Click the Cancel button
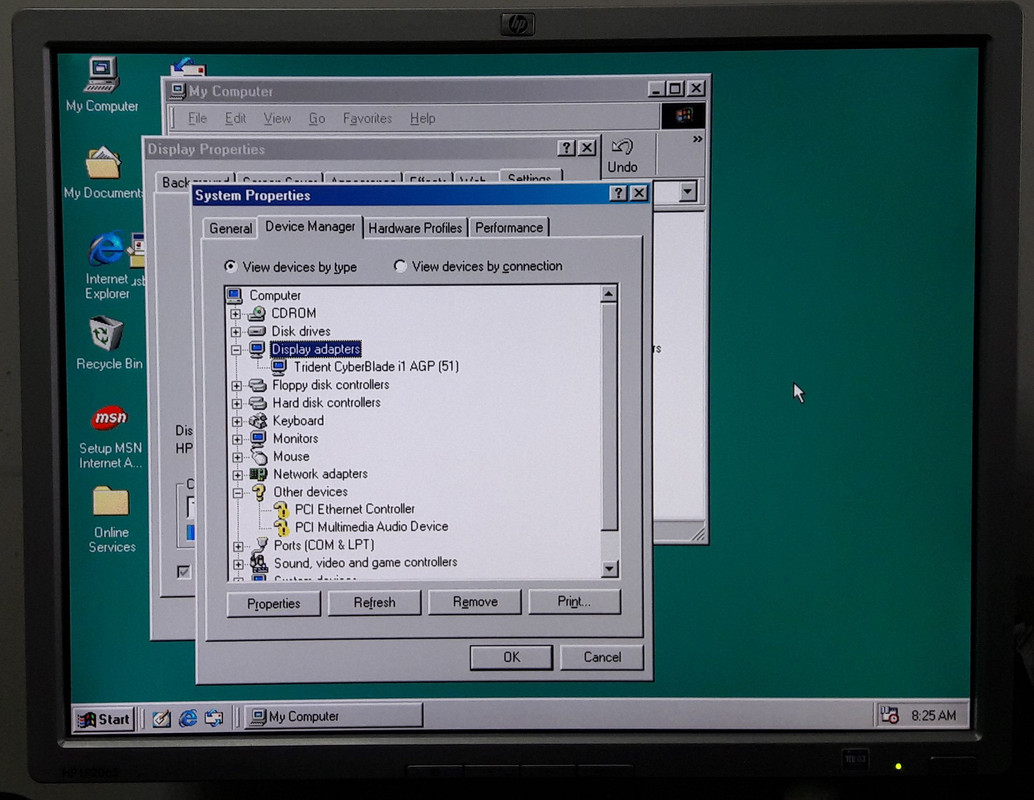This screenshot has height=800, width=1034. [x=601, y=657]
